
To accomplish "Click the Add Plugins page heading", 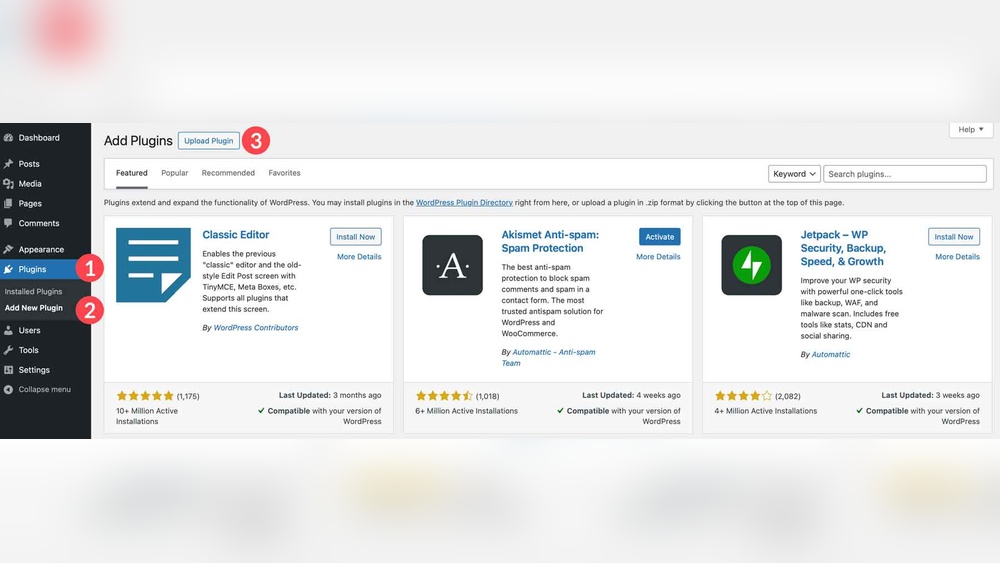I will tap(138, 141).
